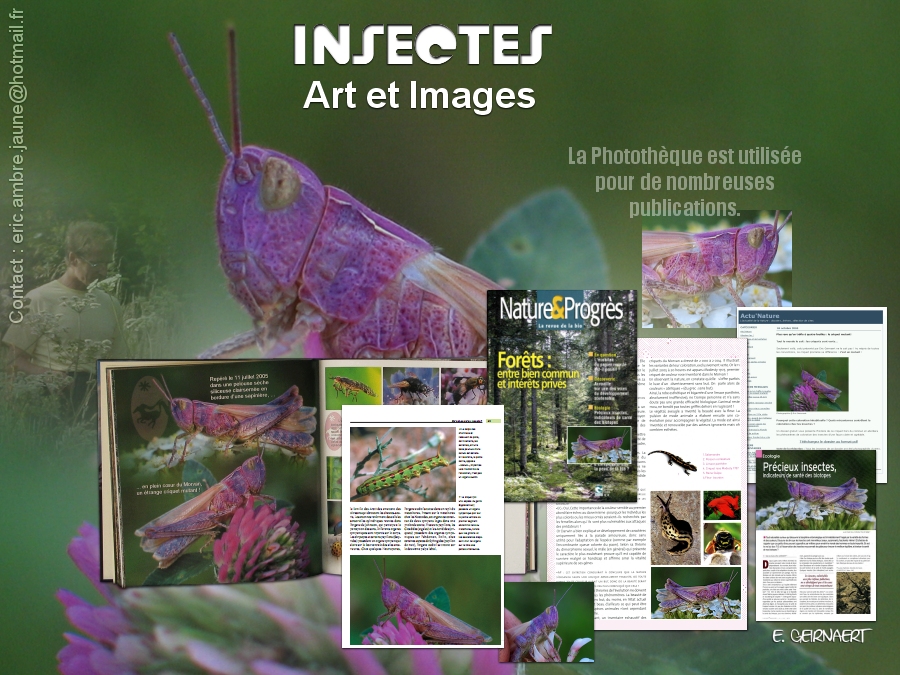Image resolution: width=900 pixels, height=675 pixels.
Task: Select the spotted slug photo
Action: click(x=675, y=527)
